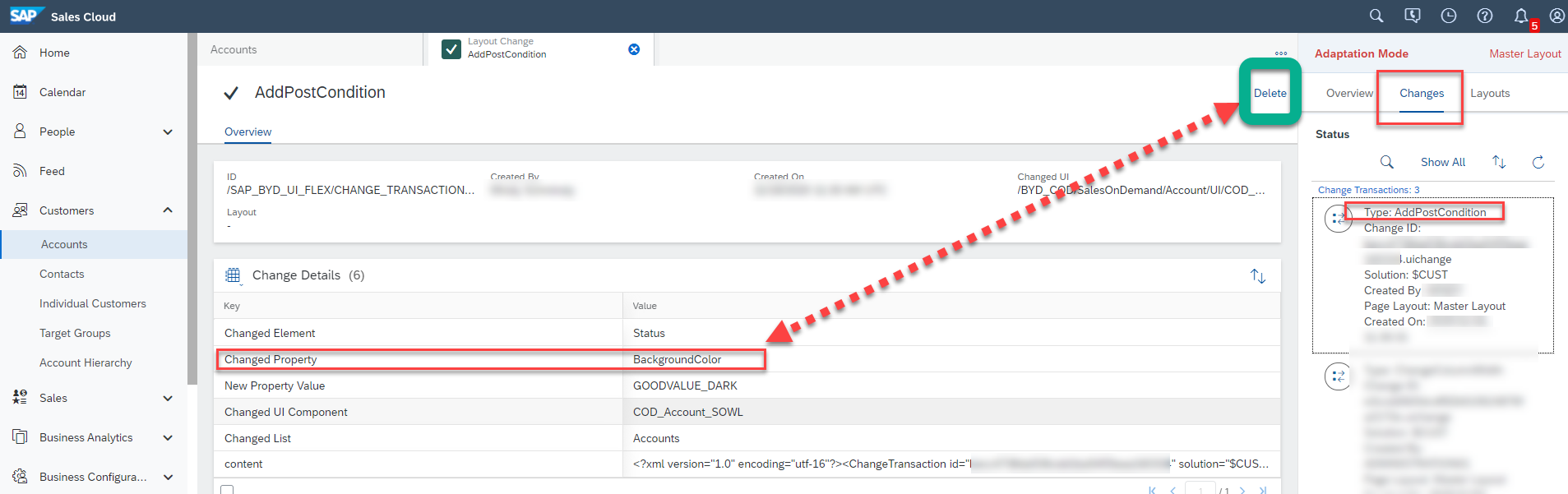
Task: Click 'Type: AddPostCondition' in changes list
Action: point(1425,212)
